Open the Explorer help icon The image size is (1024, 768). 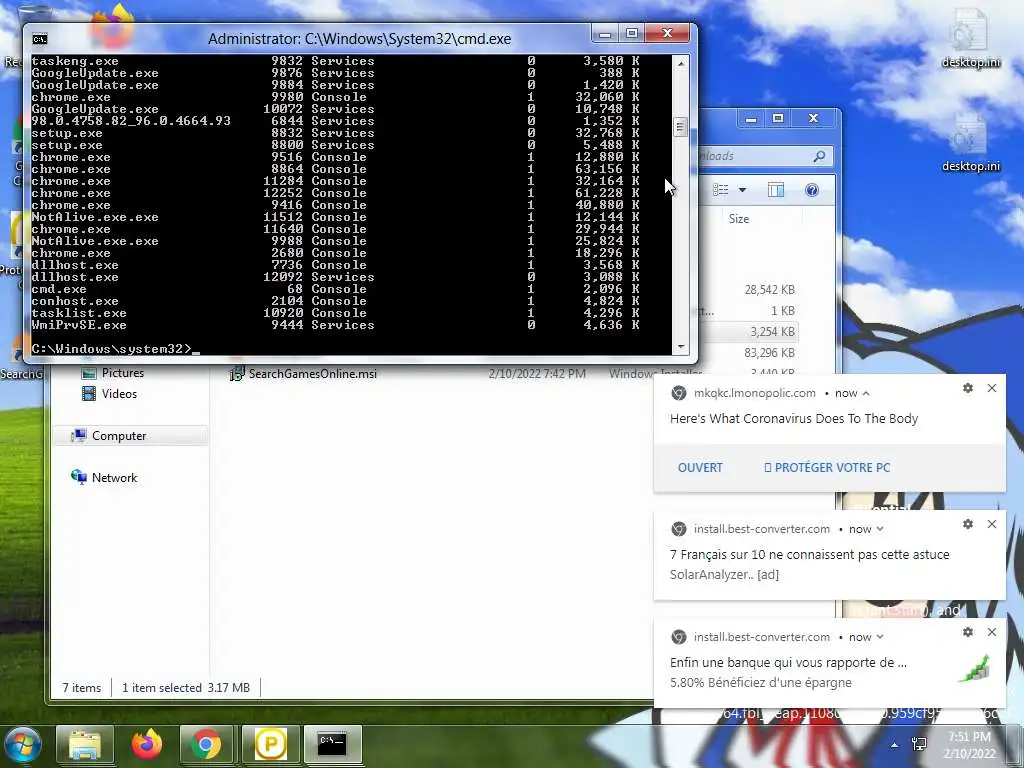(812, 190)
